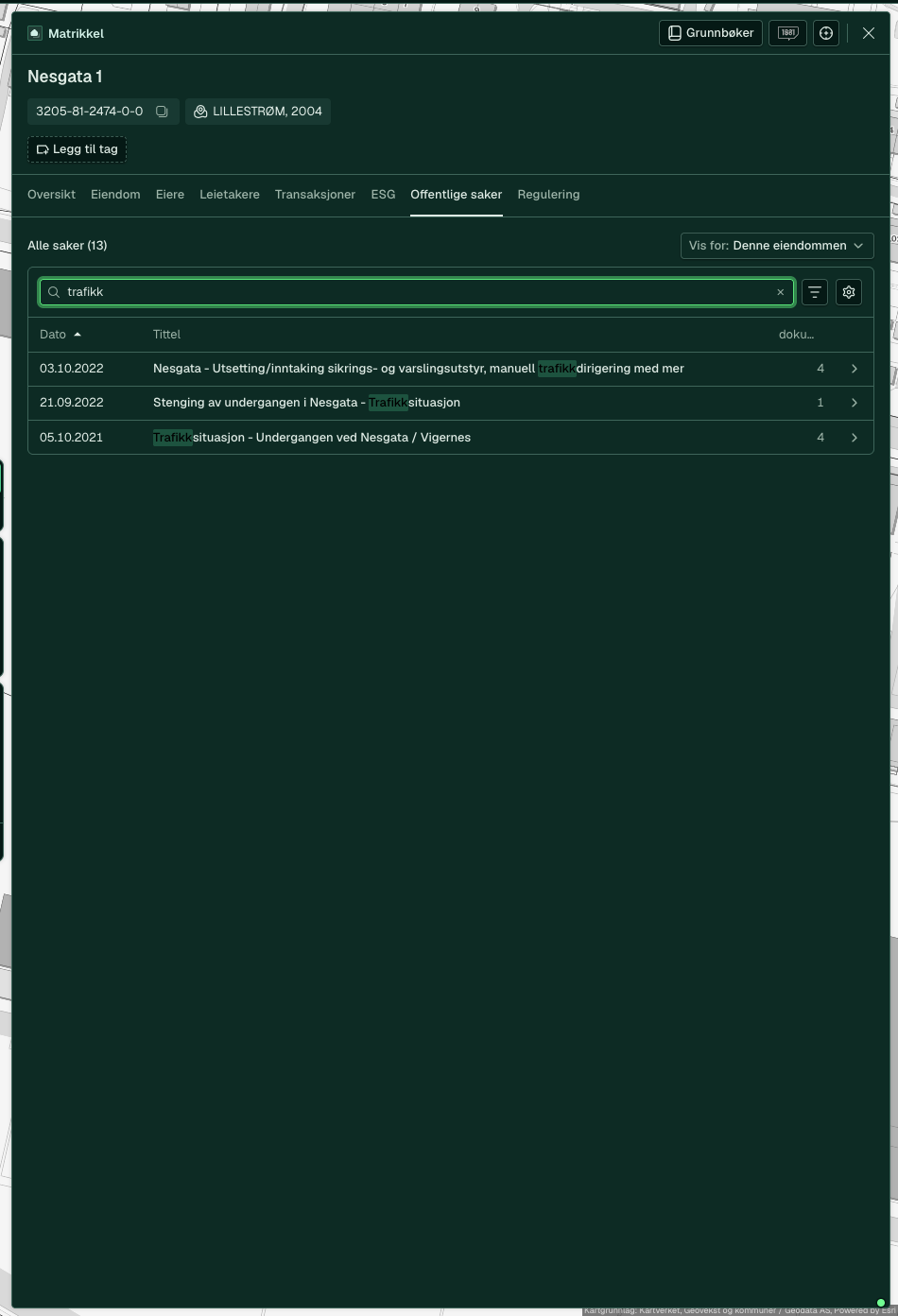Select the Offentlige saker tab
This screenshot has height=1316, width=898.
457,195
